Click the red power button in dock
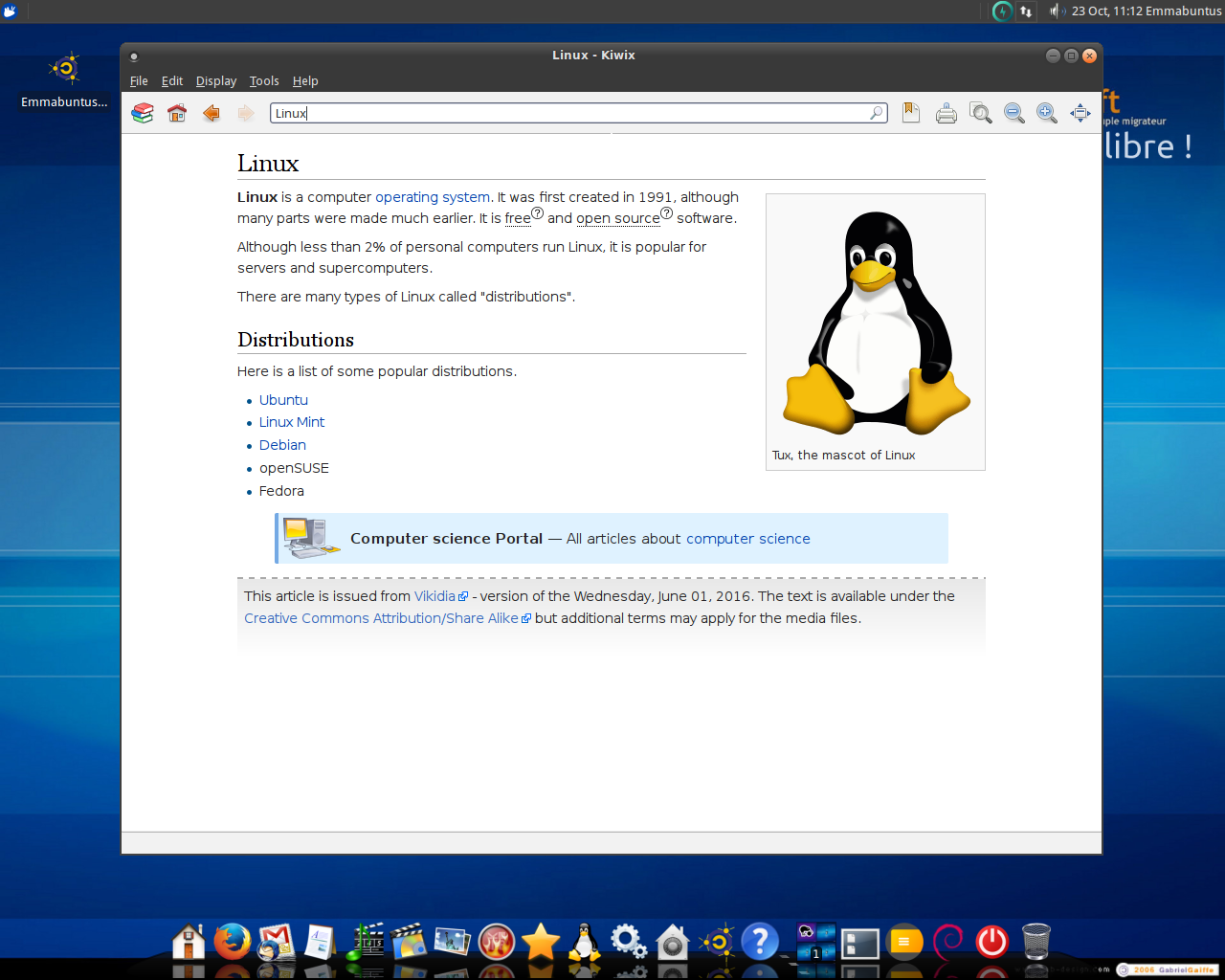The image size is (1225, 980). (x=992, y=943)
